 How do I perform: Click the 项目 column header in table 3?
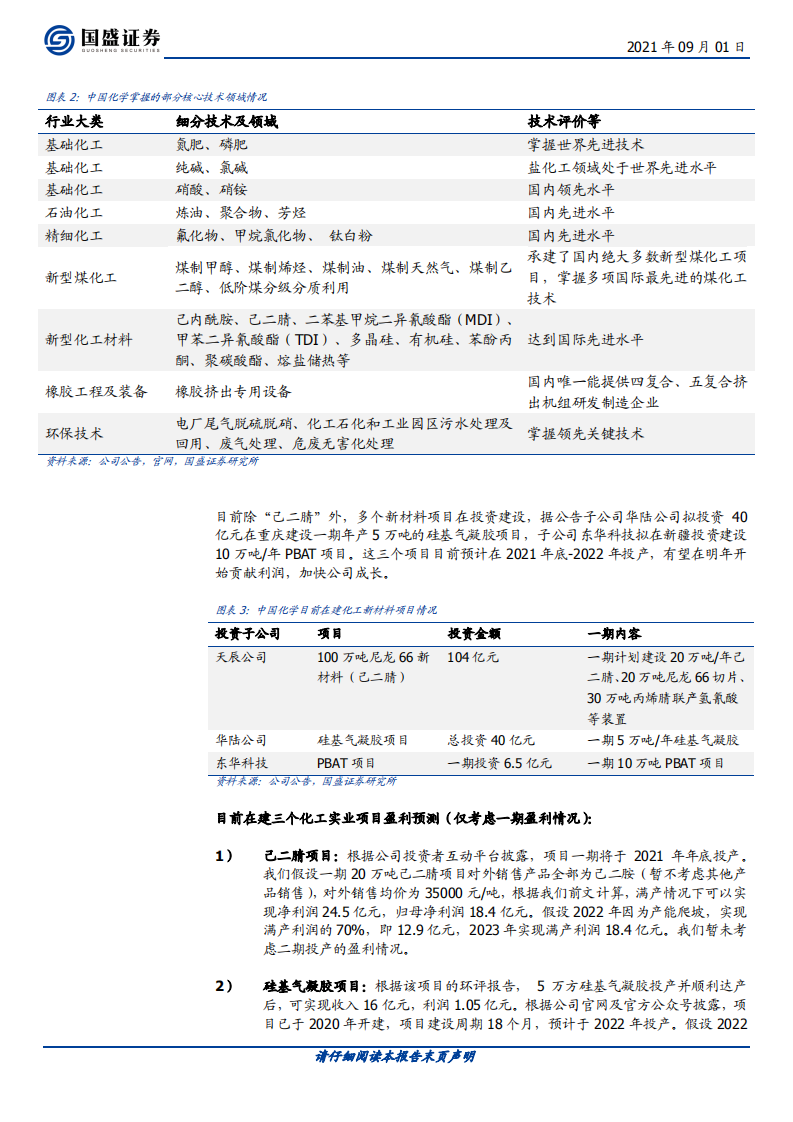coord(330,634)
